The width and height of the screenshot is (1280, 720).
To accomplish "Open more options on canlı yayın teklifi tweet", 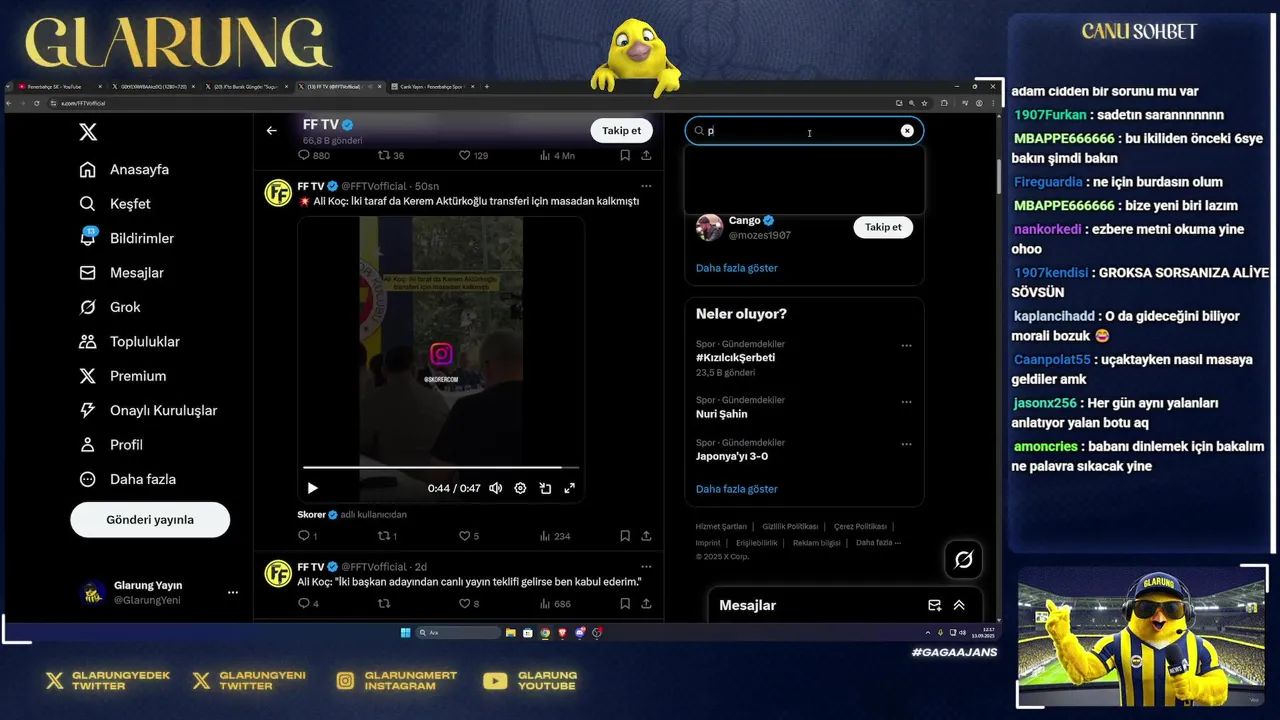I will (x=646, y=567).
